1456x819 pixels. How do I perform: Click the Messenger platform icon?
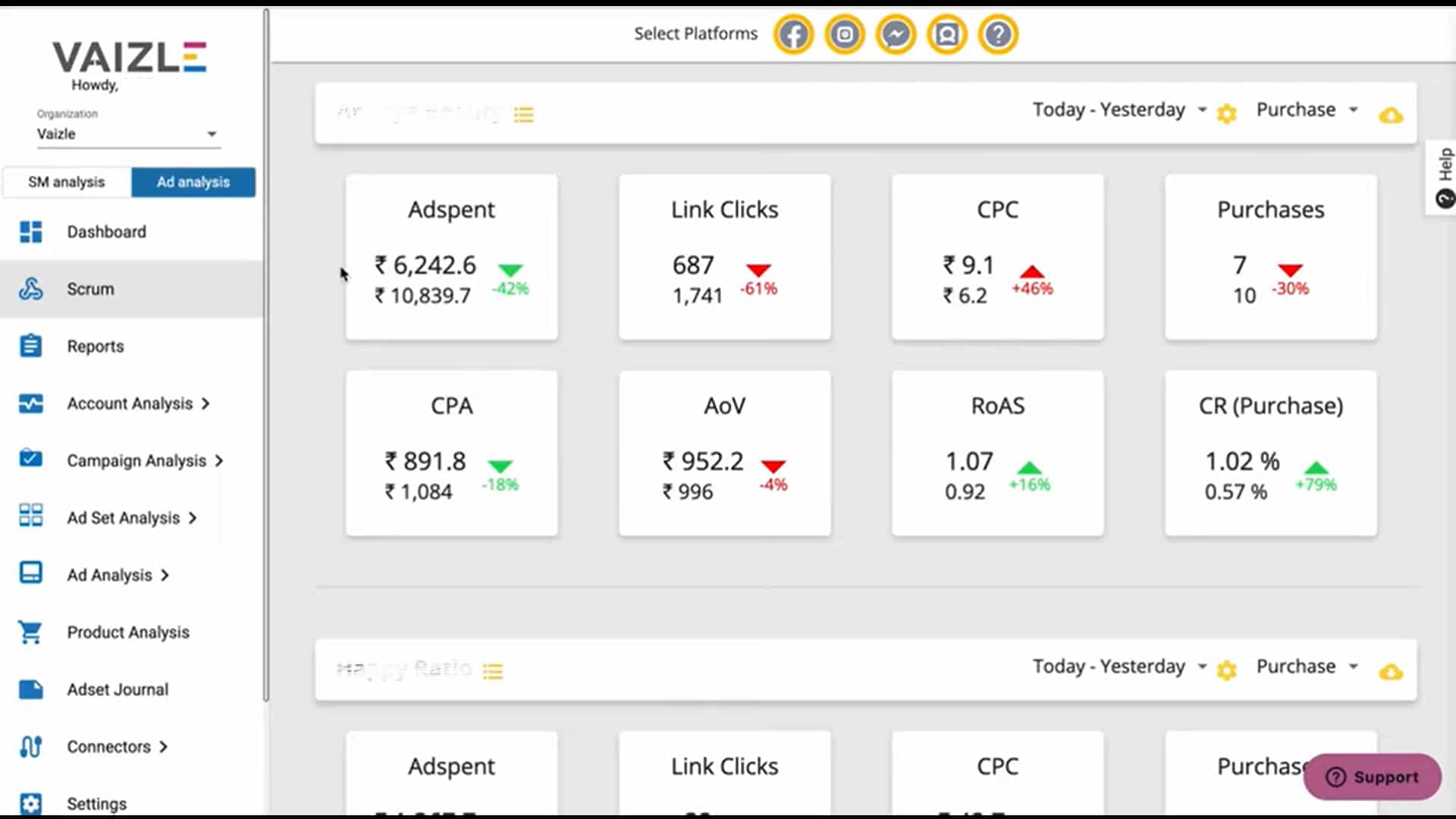[x=896, y=34]
